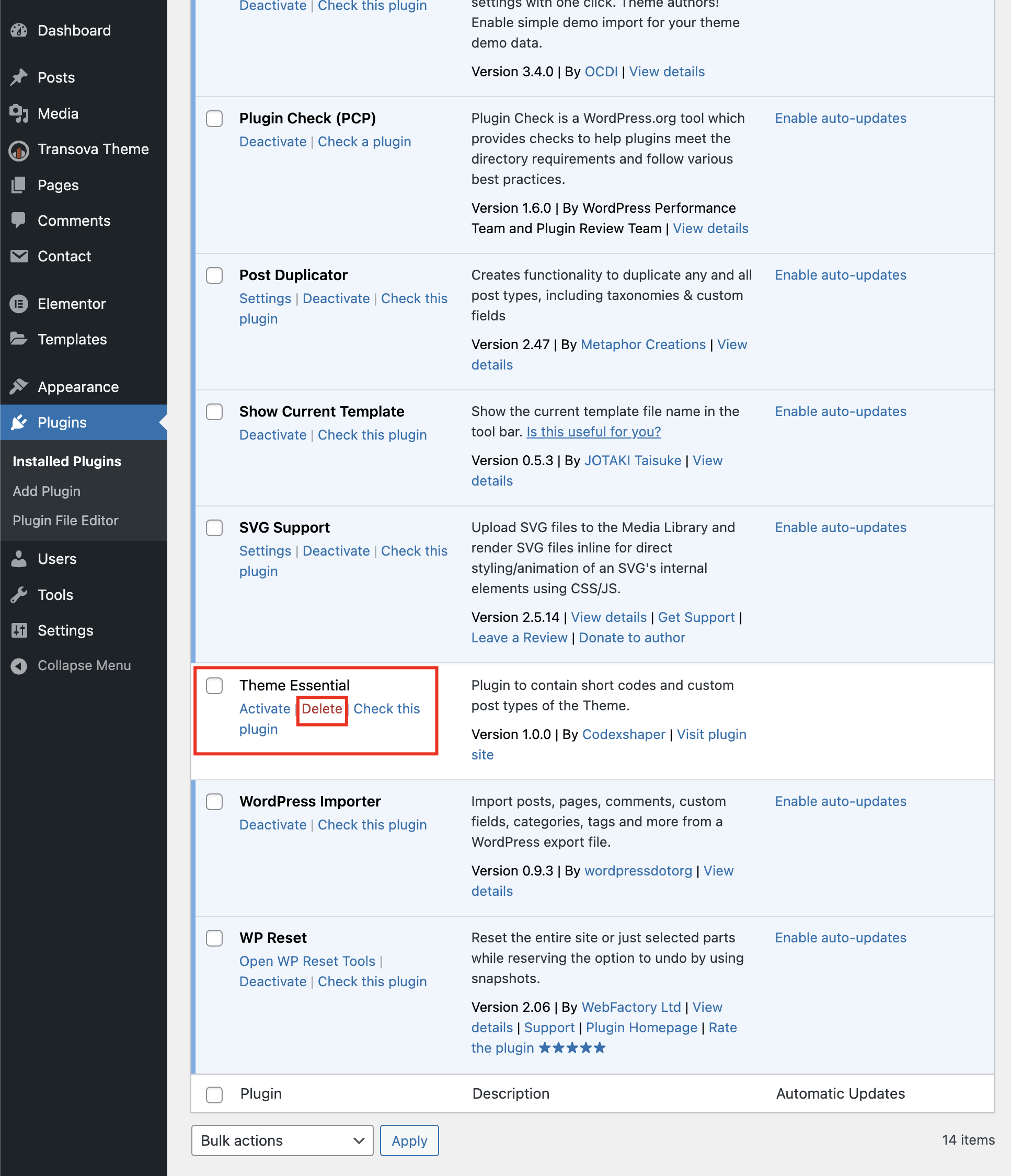1011x1176 pixels.
Task: Delete the Theme Essential plugin
Action: click(x=322, y=709)
